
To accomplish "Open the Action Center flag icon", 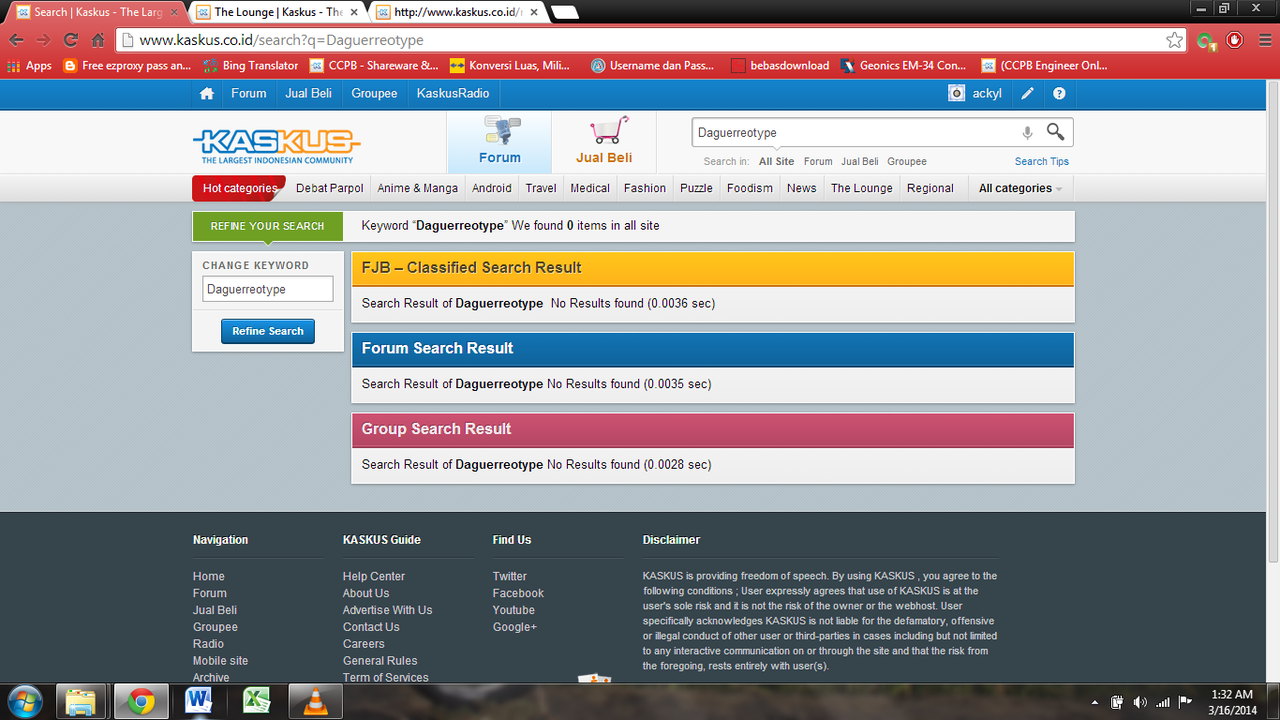I will (1185, 702).
